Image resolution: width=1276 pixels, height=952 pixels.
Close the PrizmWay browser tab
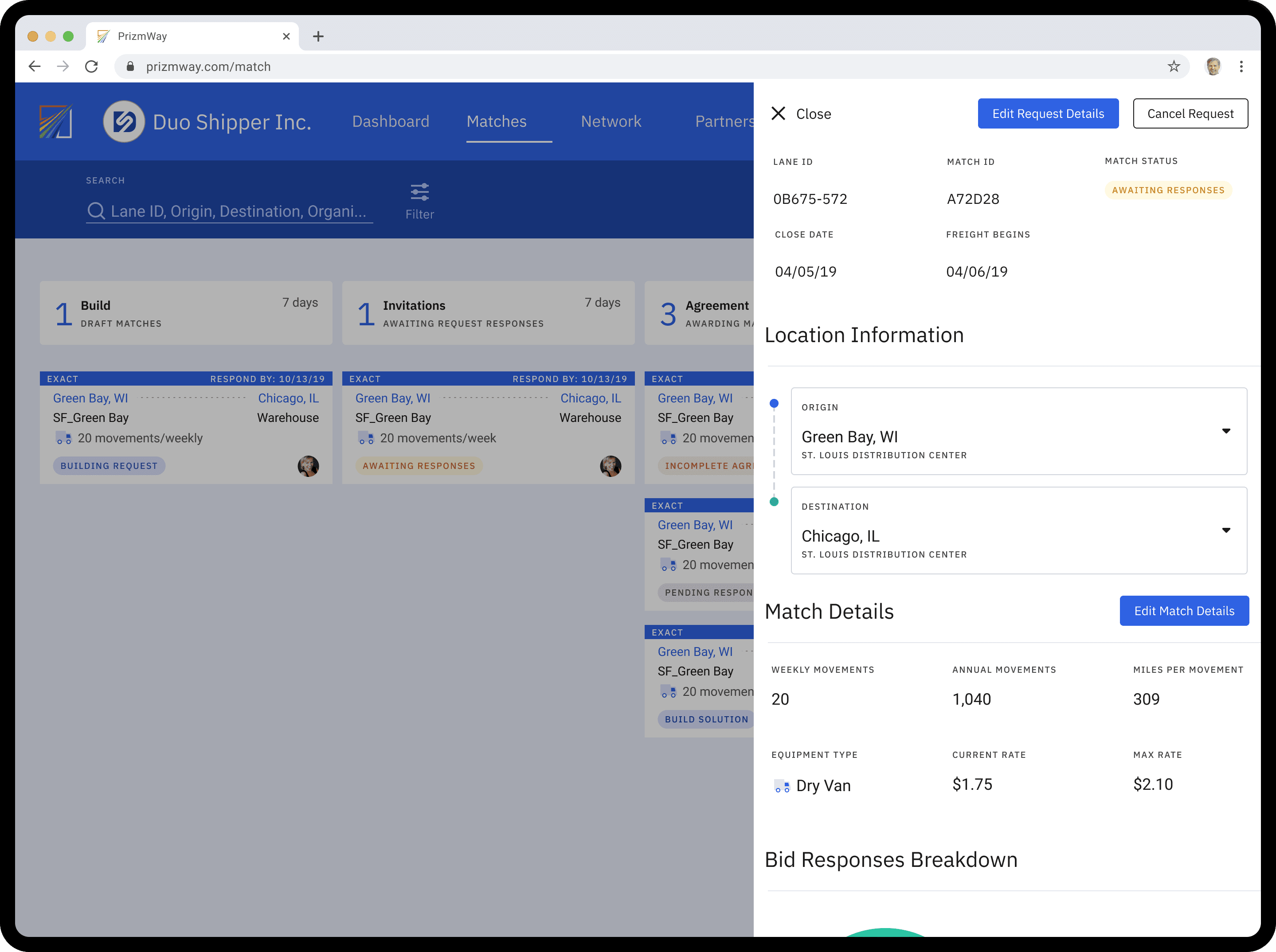286,36
